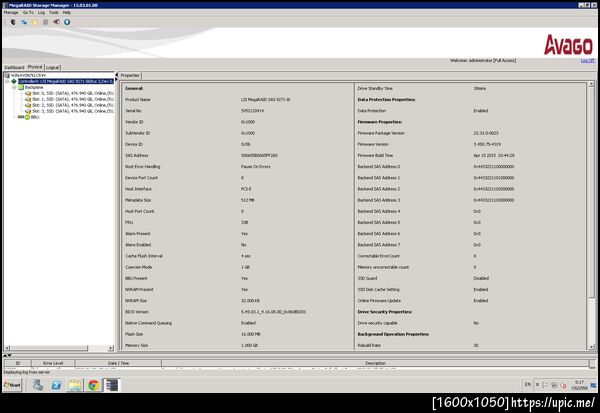
Task: Select Slot 3 SSD drive entry
Action: pos(73,111)
